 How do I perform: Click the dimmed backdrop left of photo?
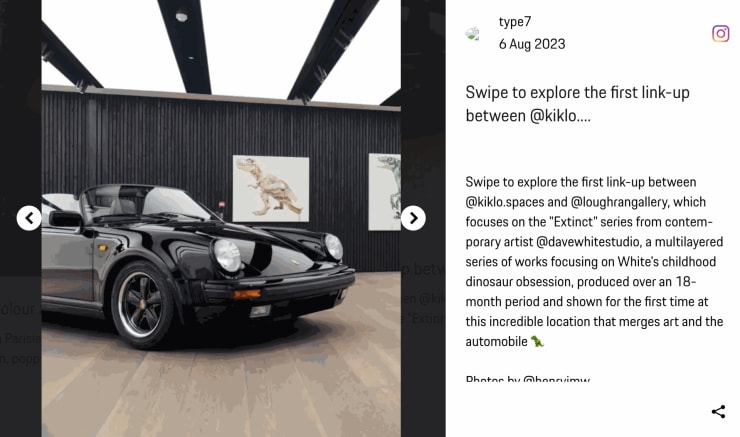20,118
